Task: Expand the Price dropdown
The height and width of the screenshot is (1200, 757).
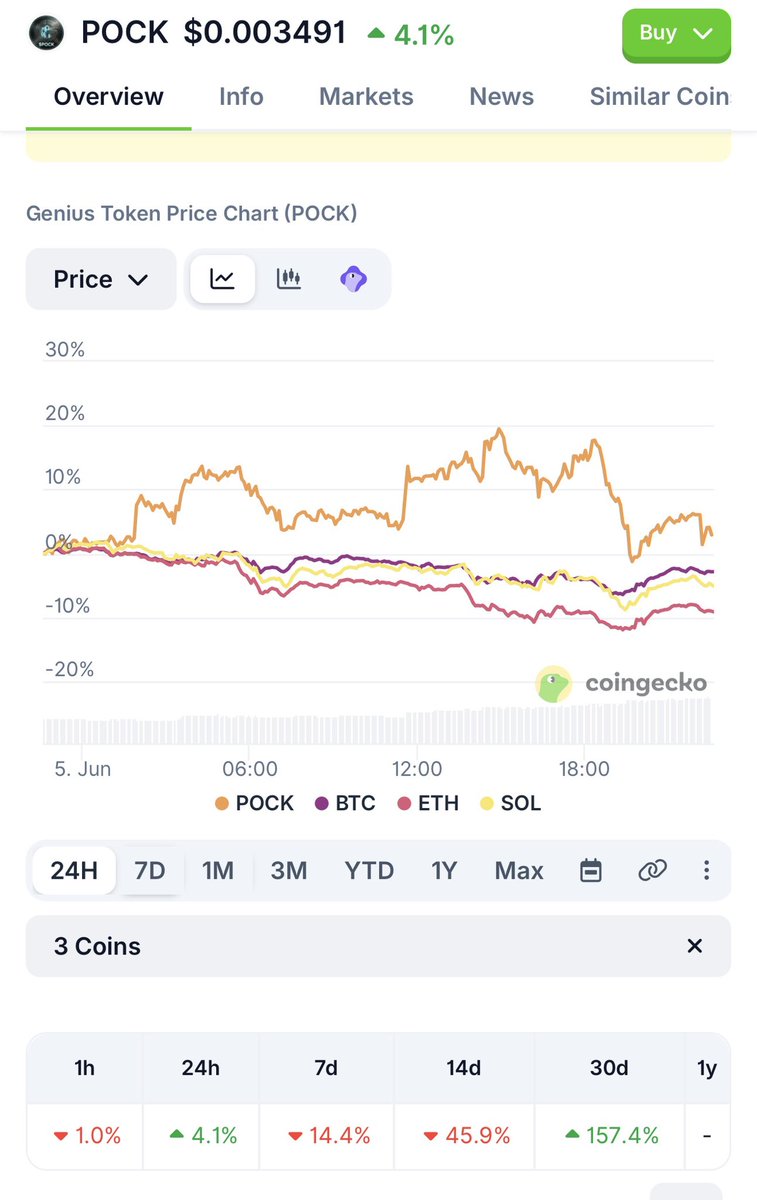Action: 101,279
